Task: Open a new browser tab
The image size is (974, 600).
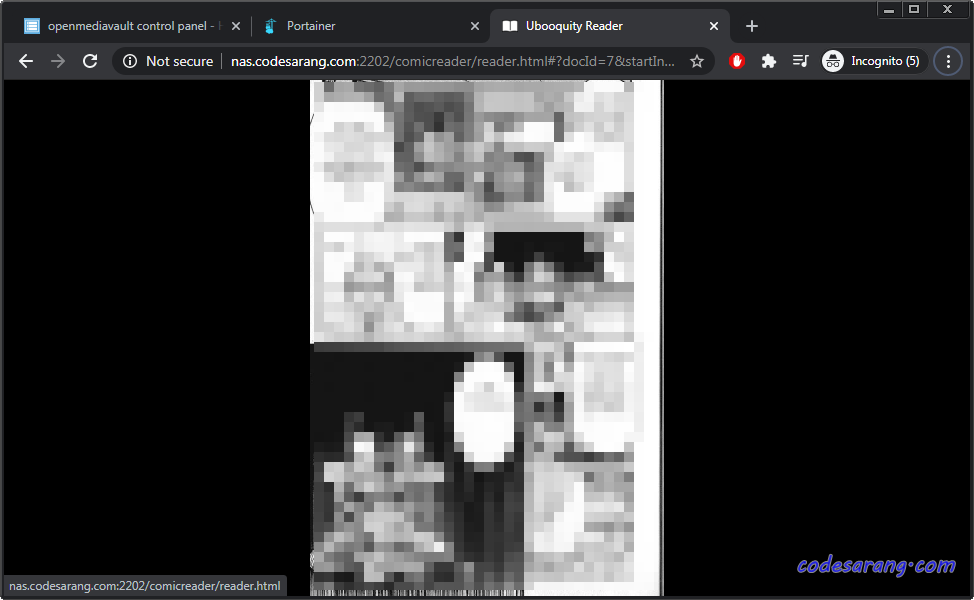Action: click(752, 26)
